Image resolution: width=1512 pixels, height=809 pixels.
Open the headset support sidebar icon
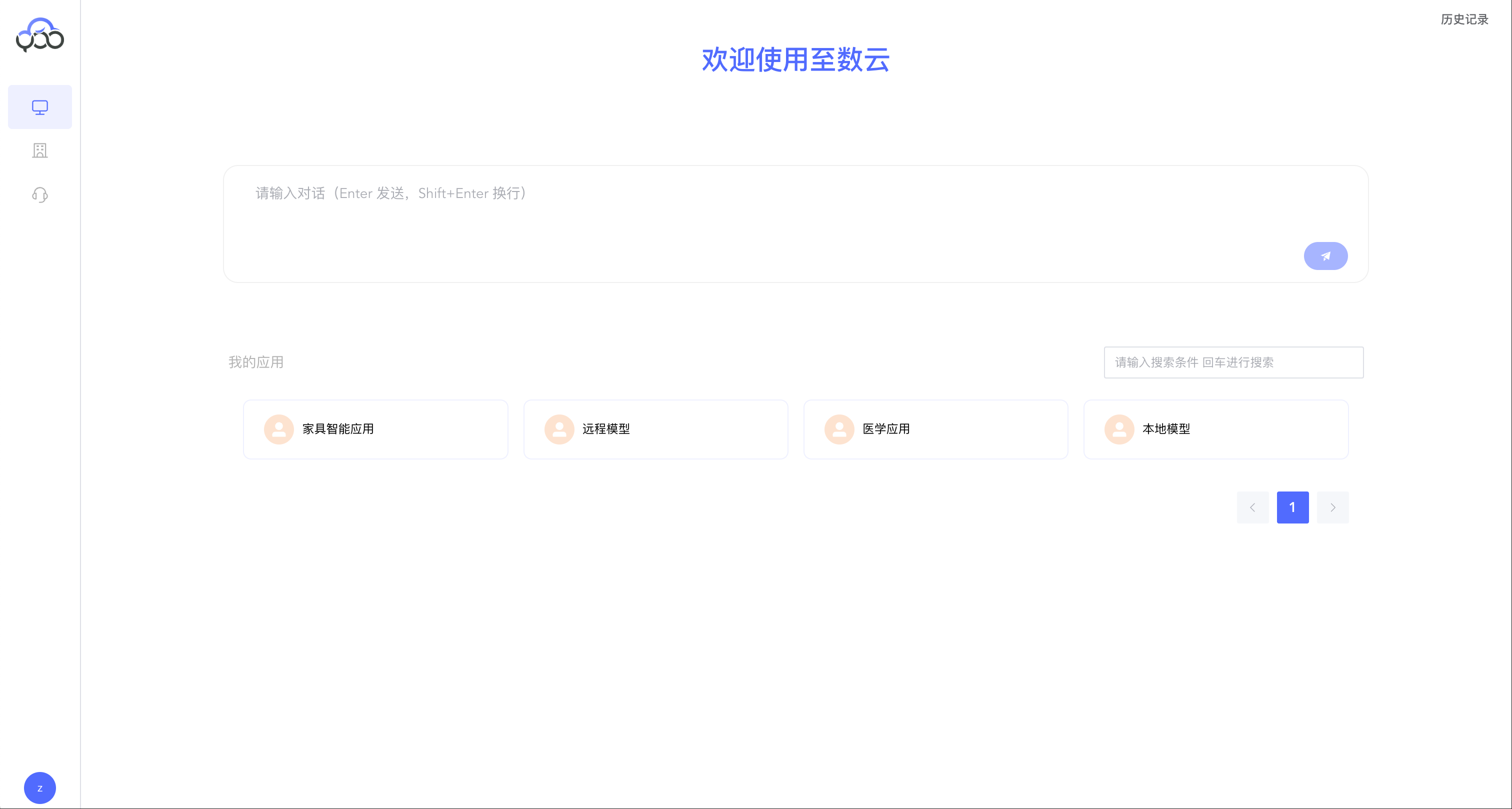(x=40, y=195)
